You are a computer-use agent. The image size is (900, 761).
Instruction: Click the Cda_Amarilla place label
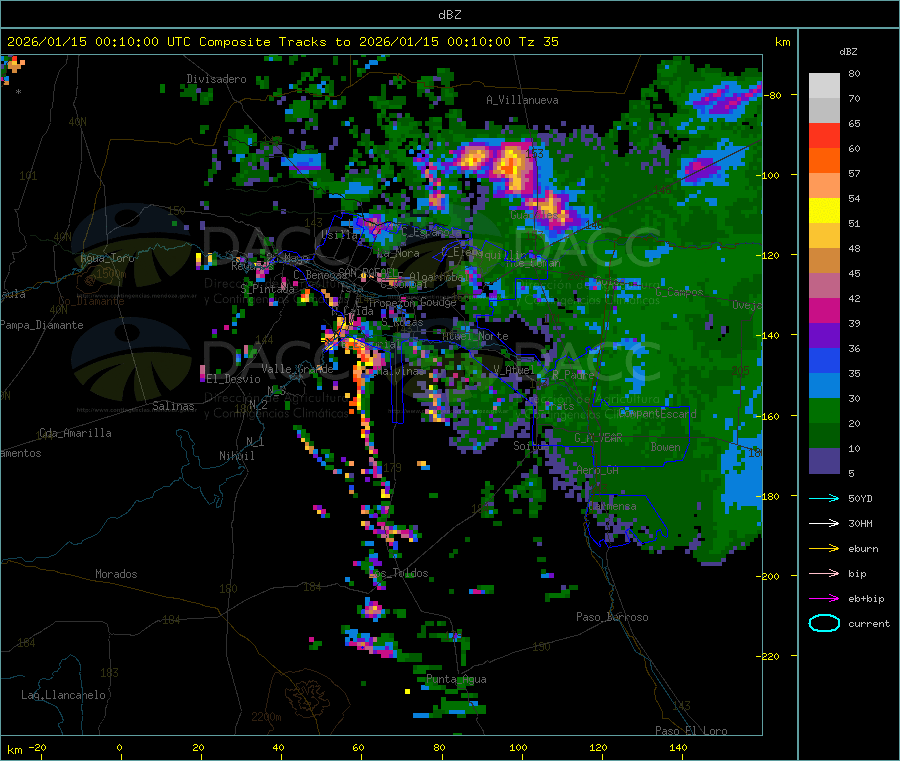(75, 433)
